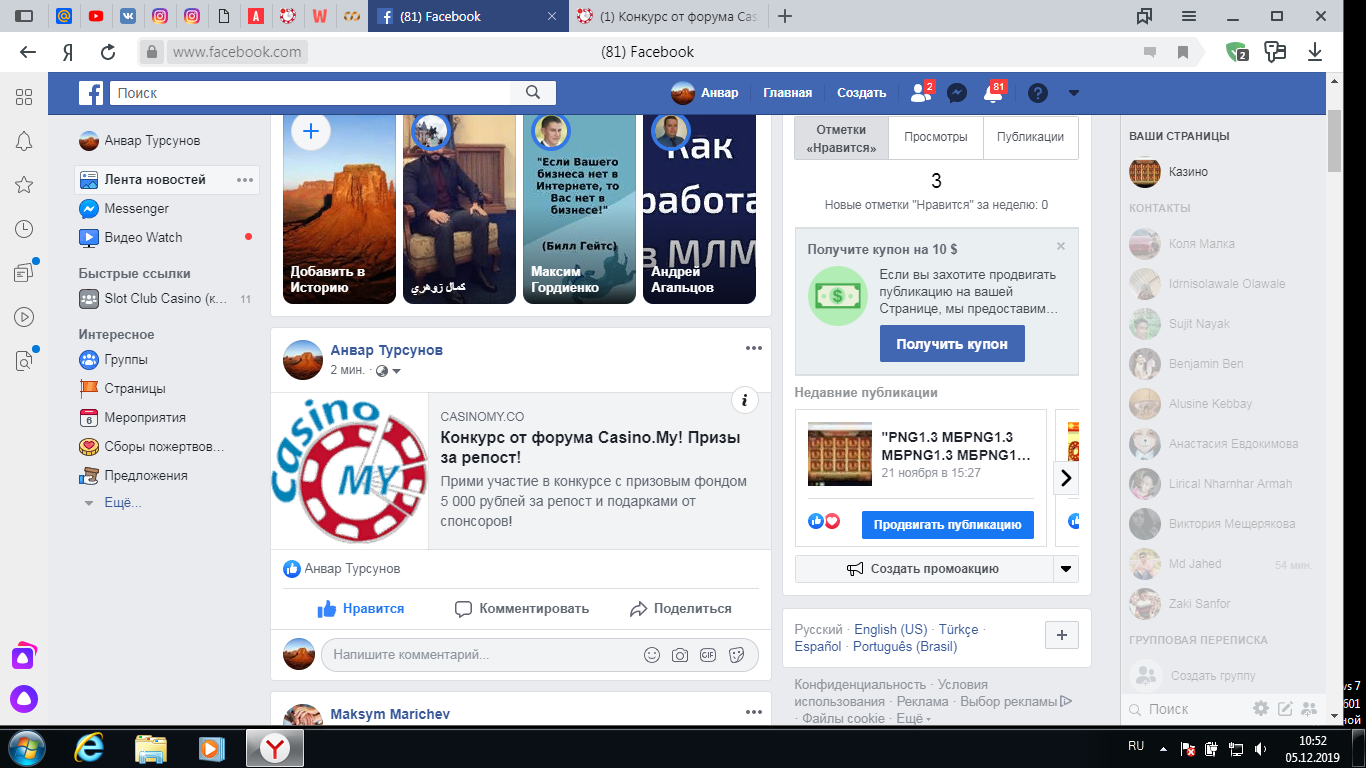Screen dimensions: 1366x768
Task: Open Messenger icon in Facebook top bar
Action: click(956, 93)
